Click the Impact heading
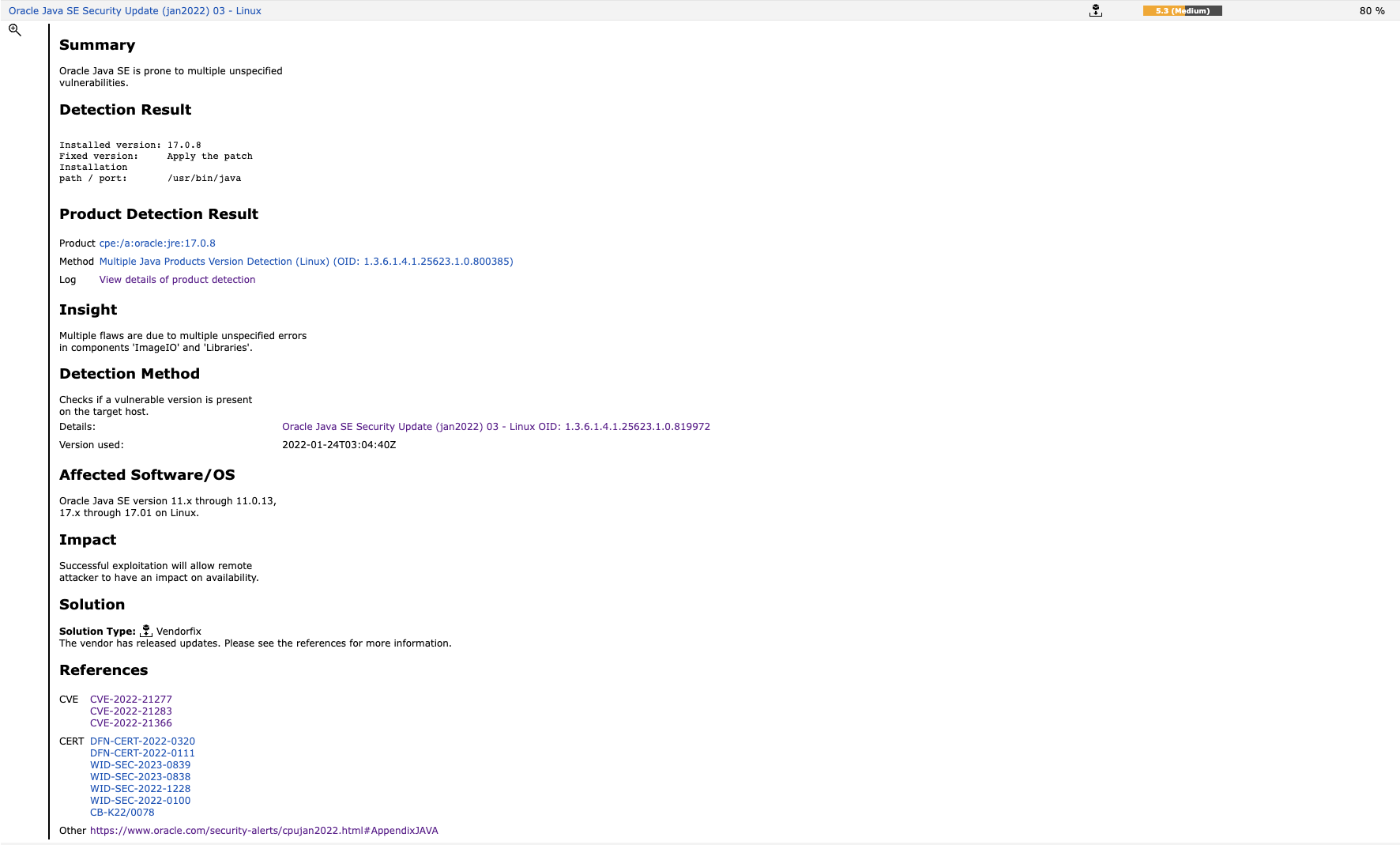1400x845 pixels. [x=88, y=540]
